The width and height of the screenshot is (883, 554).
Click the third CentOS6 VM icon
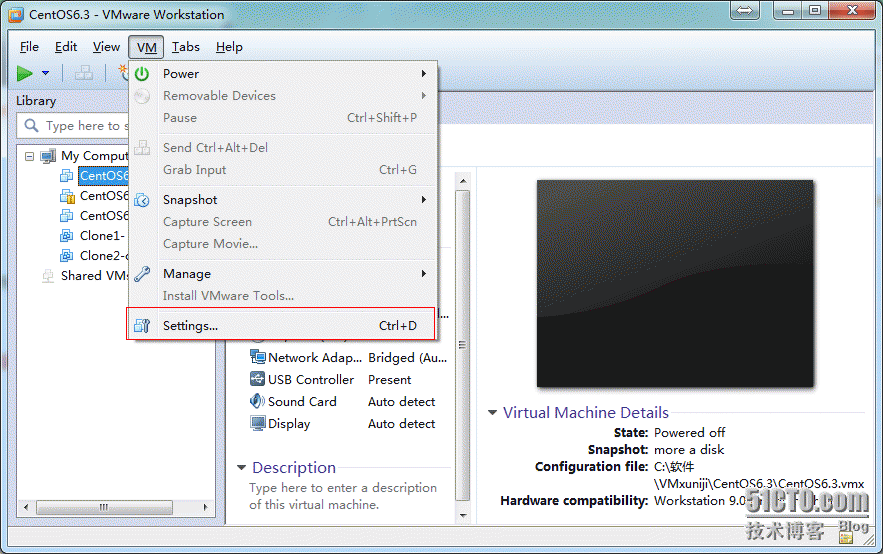[66, 216]
